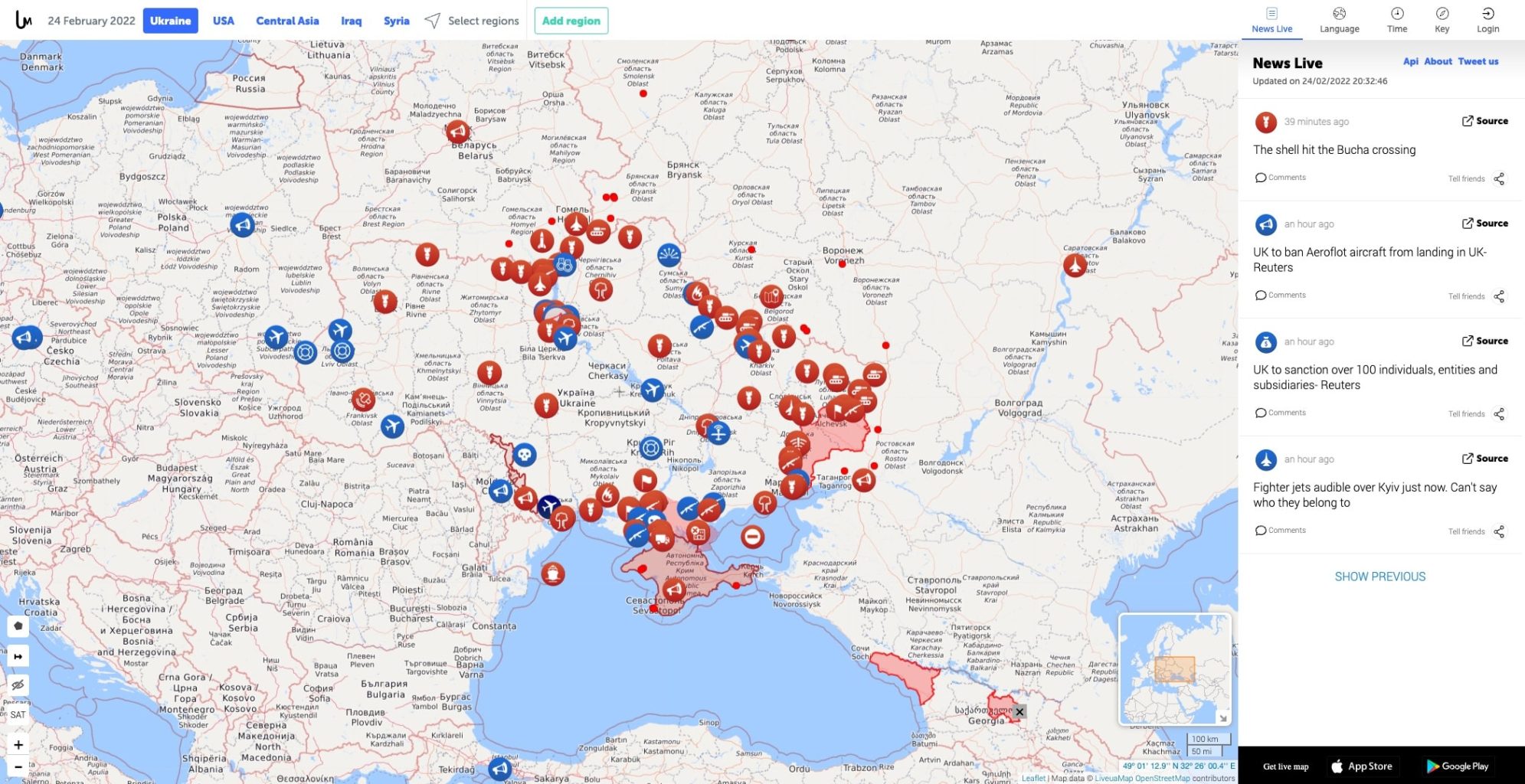1525x784 pixels.
Task: Click red no-entry marker in Sea of Azov
Action: pos(753,537)
